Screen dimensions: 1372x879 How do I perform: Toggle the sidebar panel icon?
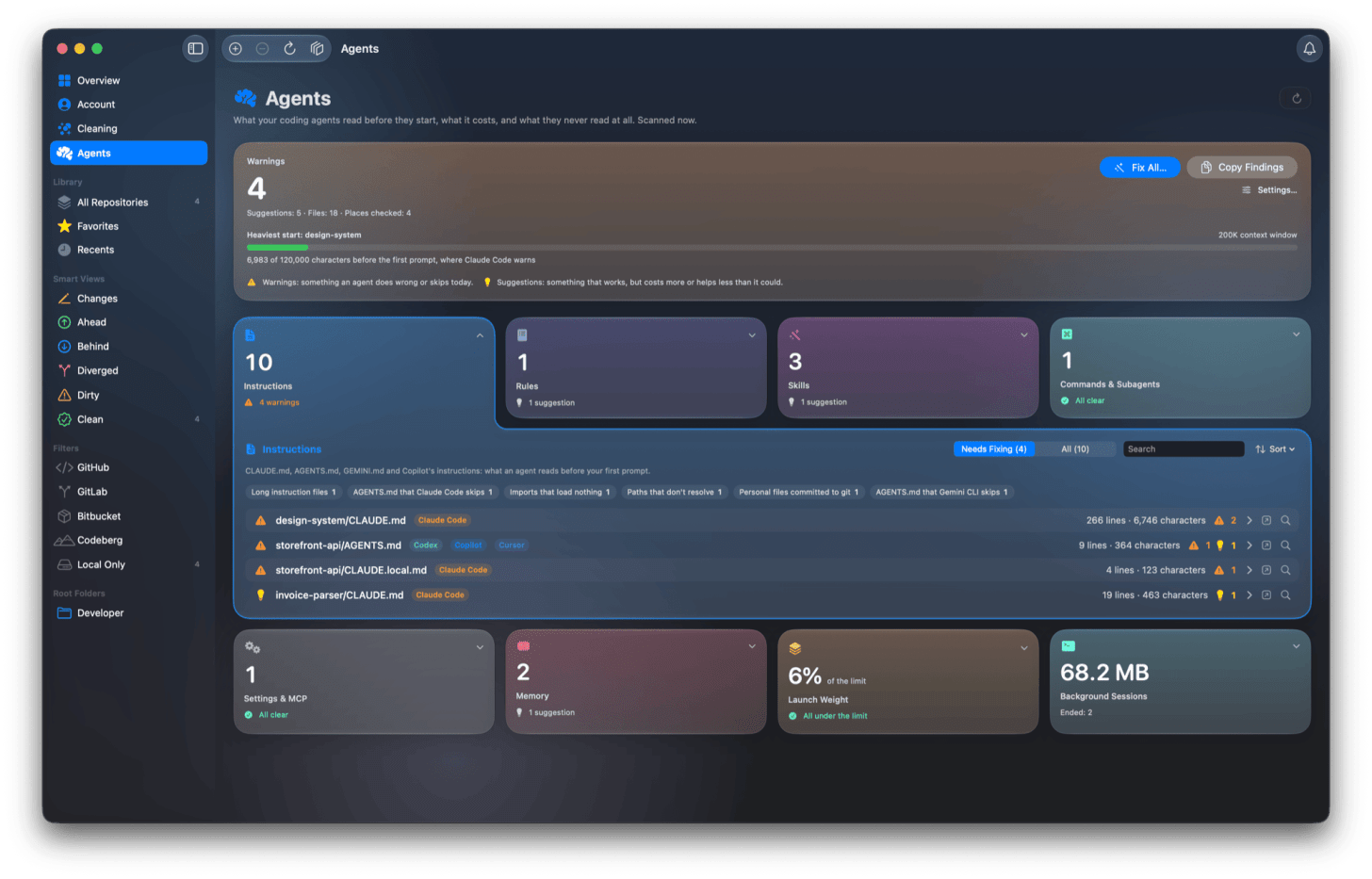pyautogui.click(x=195, y=48)
